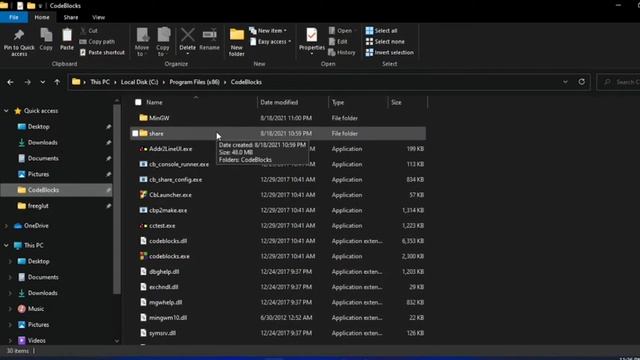Viewport: 640px width, 360px height.
Task: Collapse the Quick access tree node
Action: [6, 111]
